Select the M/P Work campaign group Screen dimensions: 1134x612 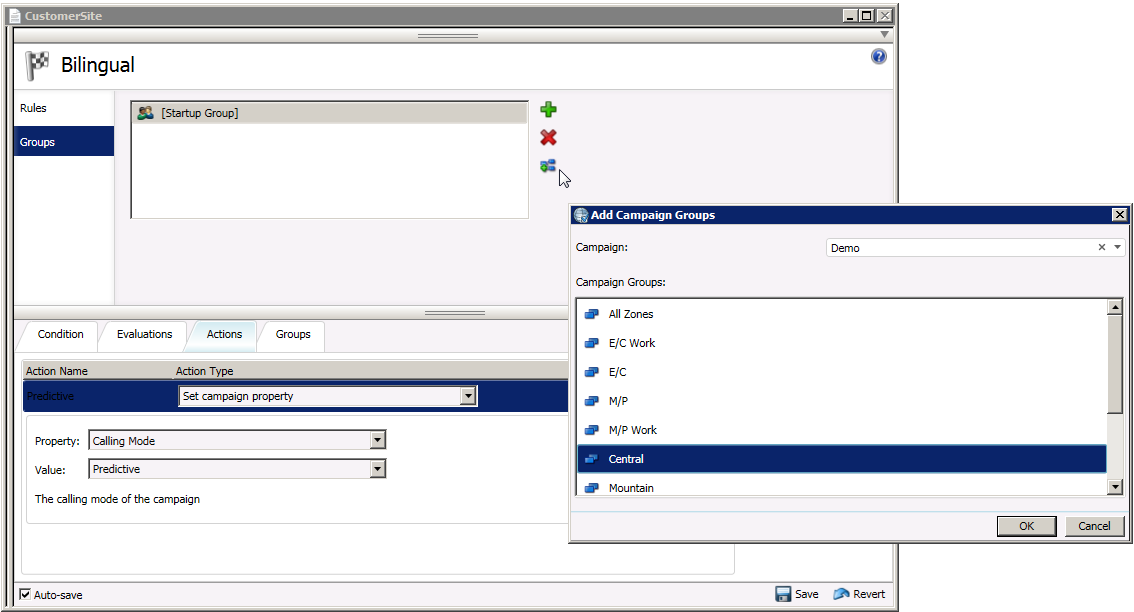[632, 430]
